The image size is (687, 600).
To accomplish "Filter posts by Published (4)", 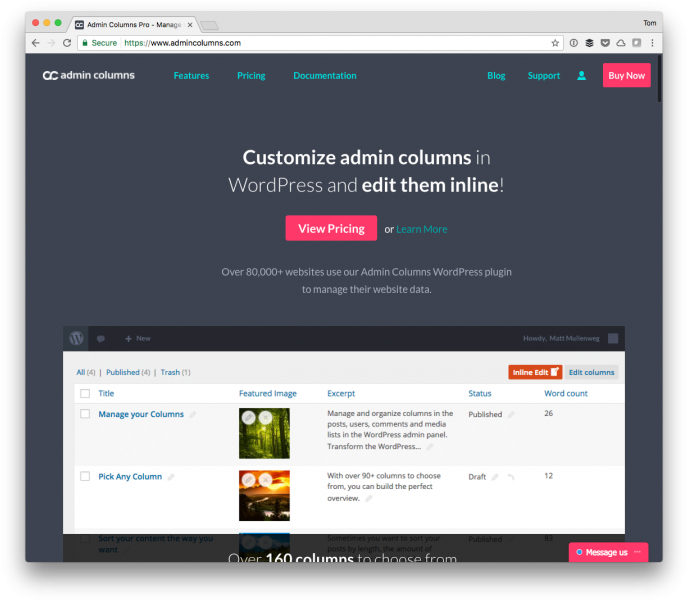I will (128, 372).
